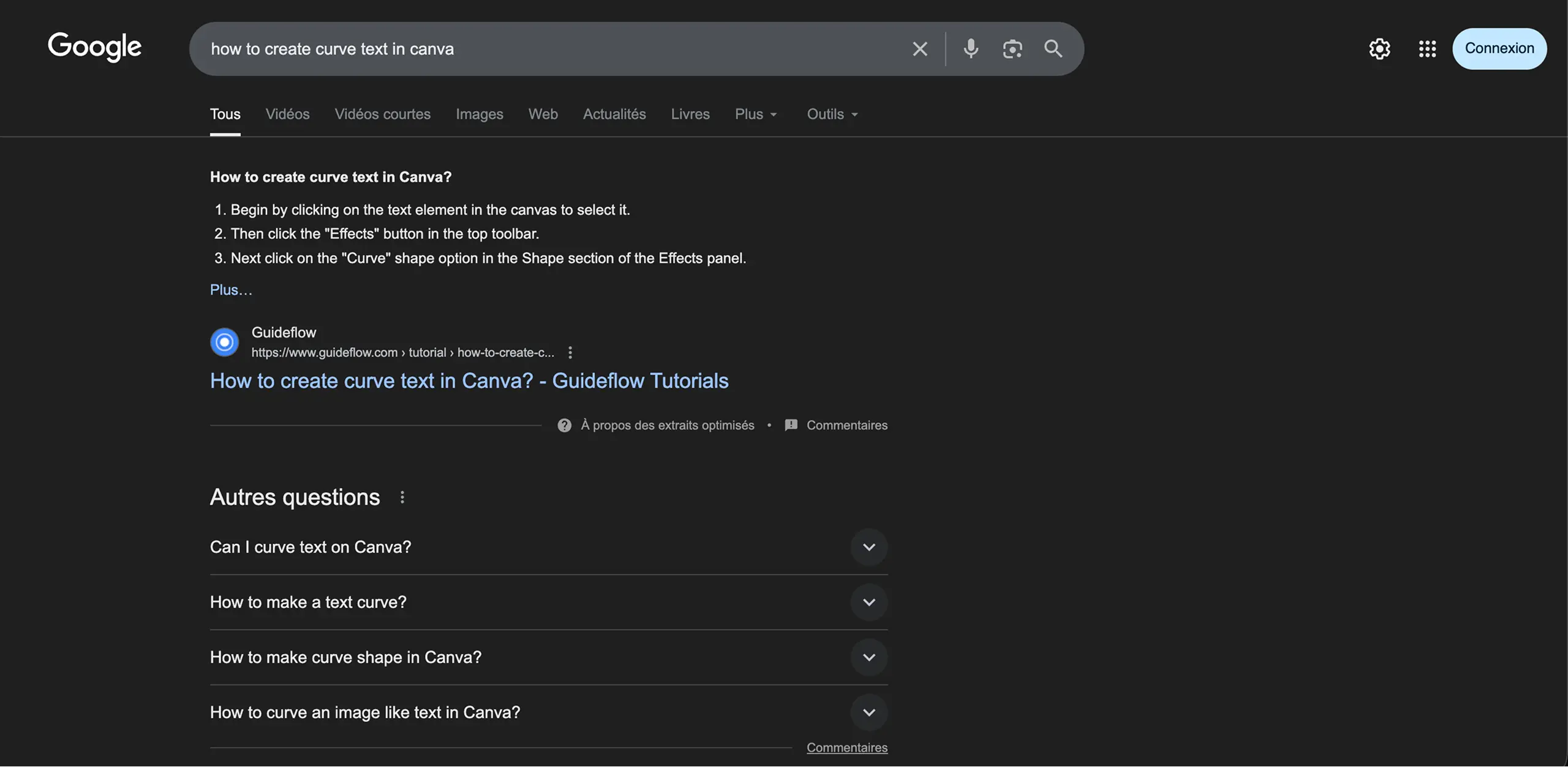Click 'Plus…' to expand the snippet steps
Screen dimensions: 1568x767
point(231,289)
